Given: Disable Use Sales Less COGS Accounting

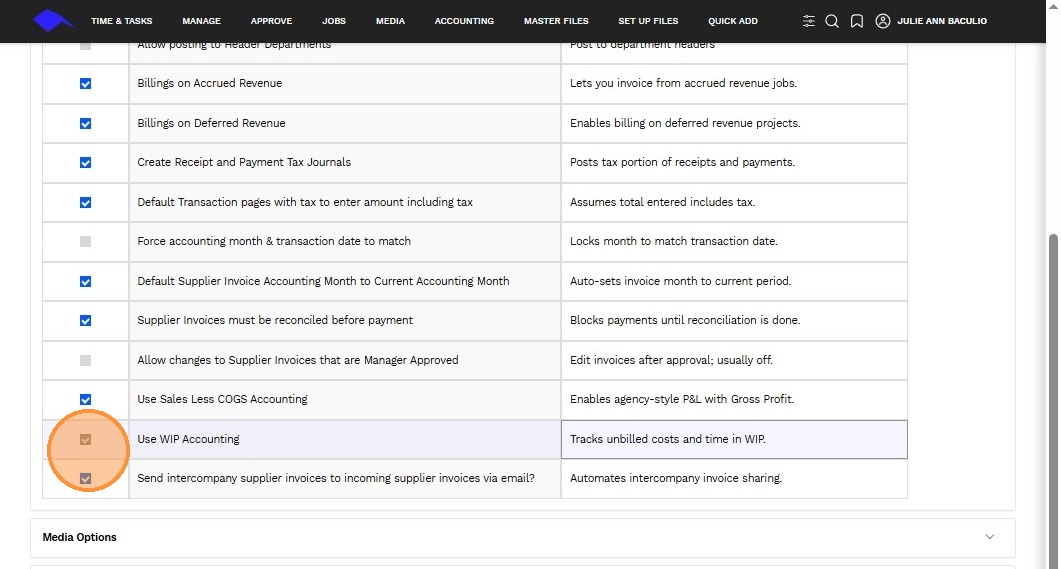Looking at the screenshot, I should (85, 399).
